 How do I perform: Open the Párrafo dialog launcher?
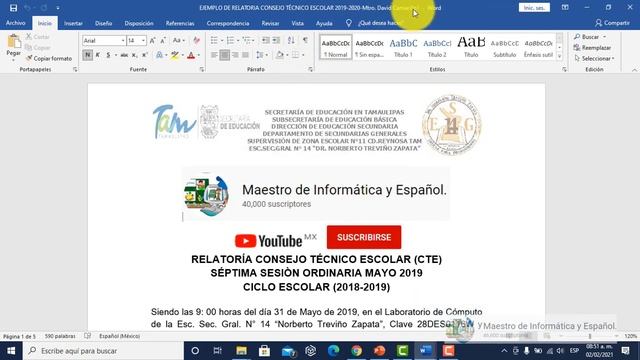coord(311,70)
